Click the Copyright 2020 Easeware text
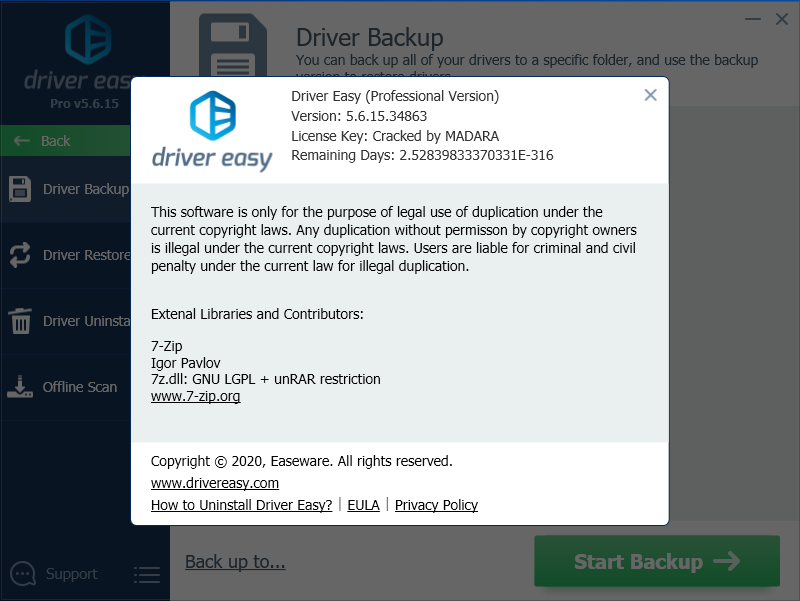800x601 pixels. [302, 461]
